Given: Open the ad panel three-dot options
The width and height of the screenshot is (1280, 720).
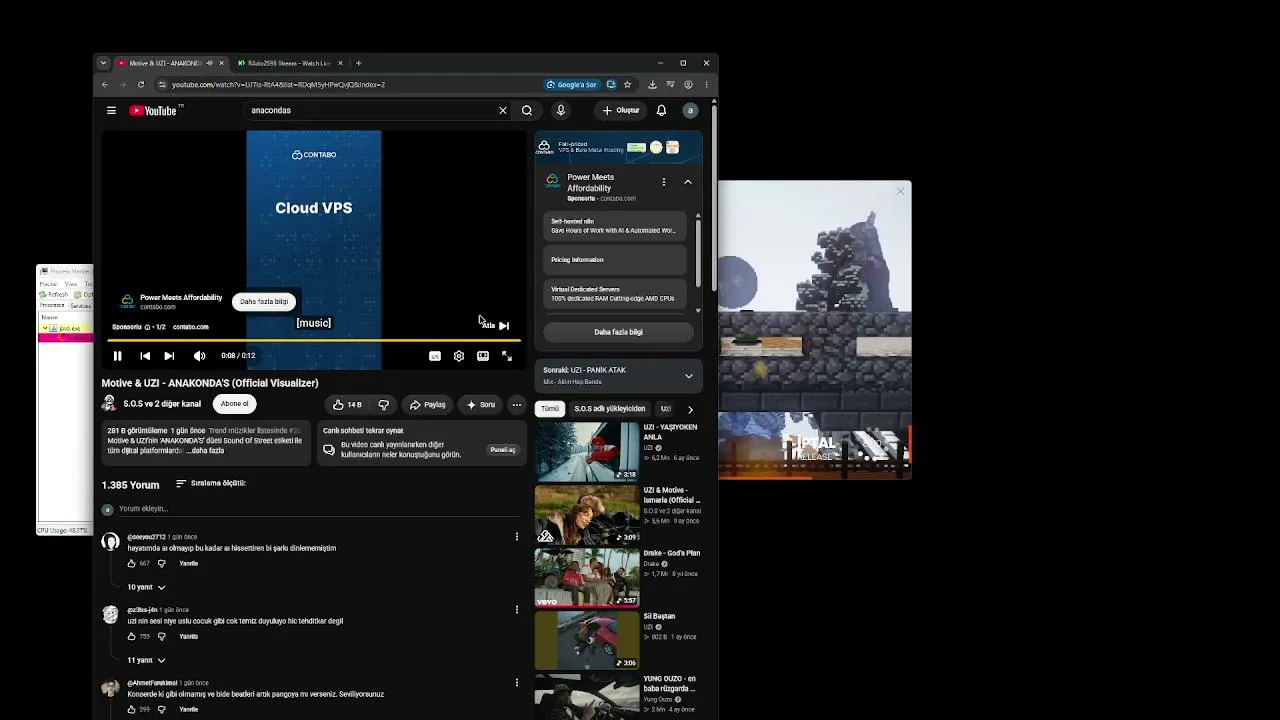Looking at the screenshot, I should point(664,182).
